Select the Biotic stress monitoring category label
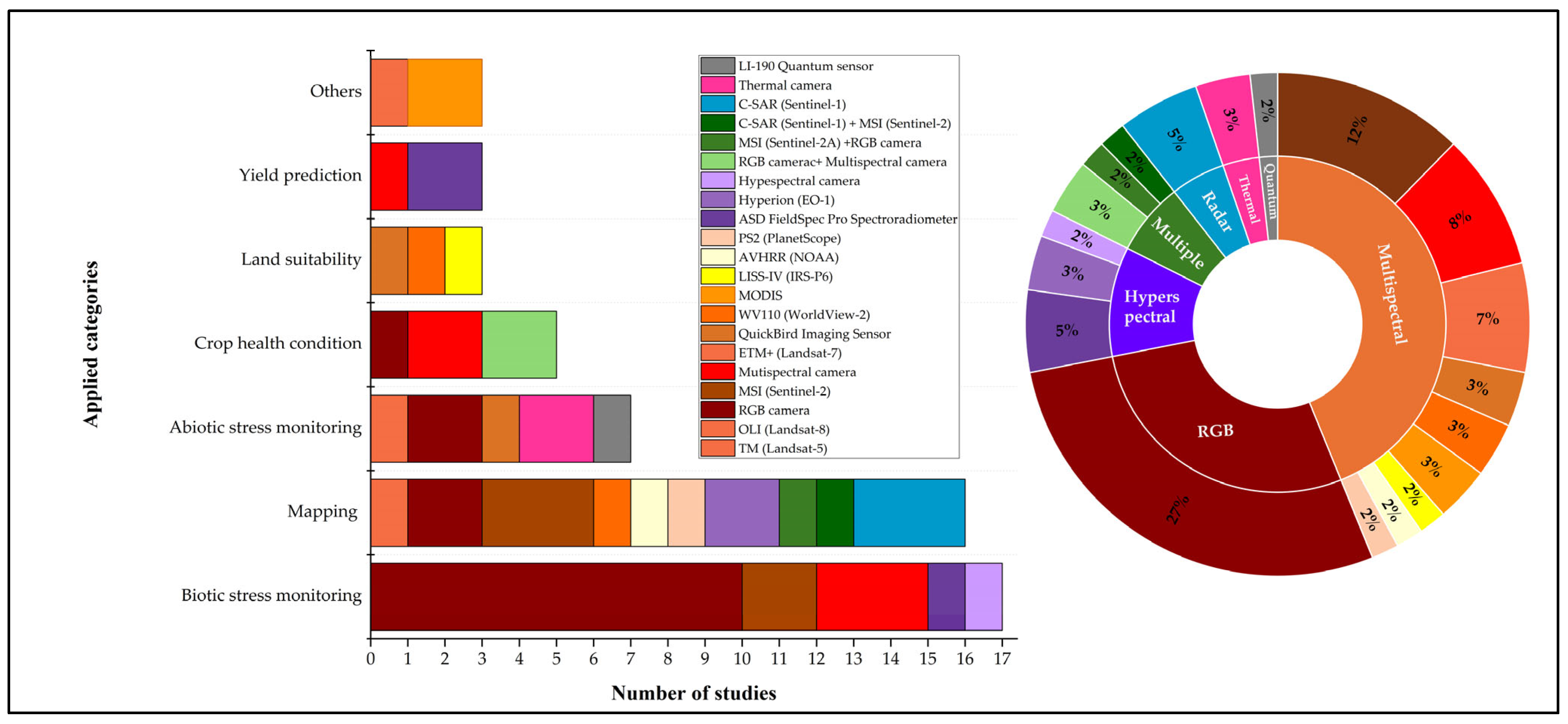 point(271,595)
